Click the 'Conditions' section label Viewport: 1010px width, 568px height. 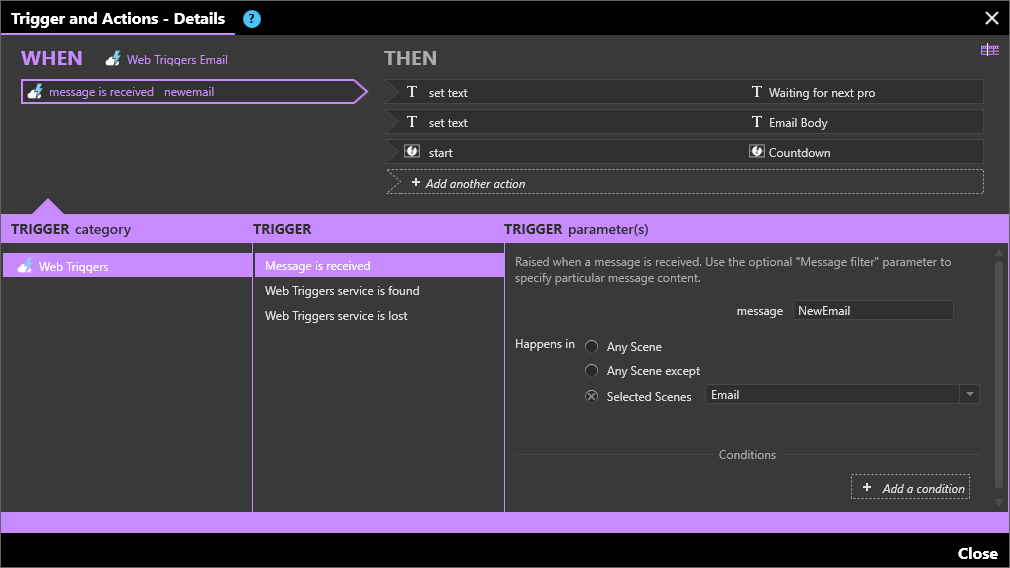coord(747,455)
